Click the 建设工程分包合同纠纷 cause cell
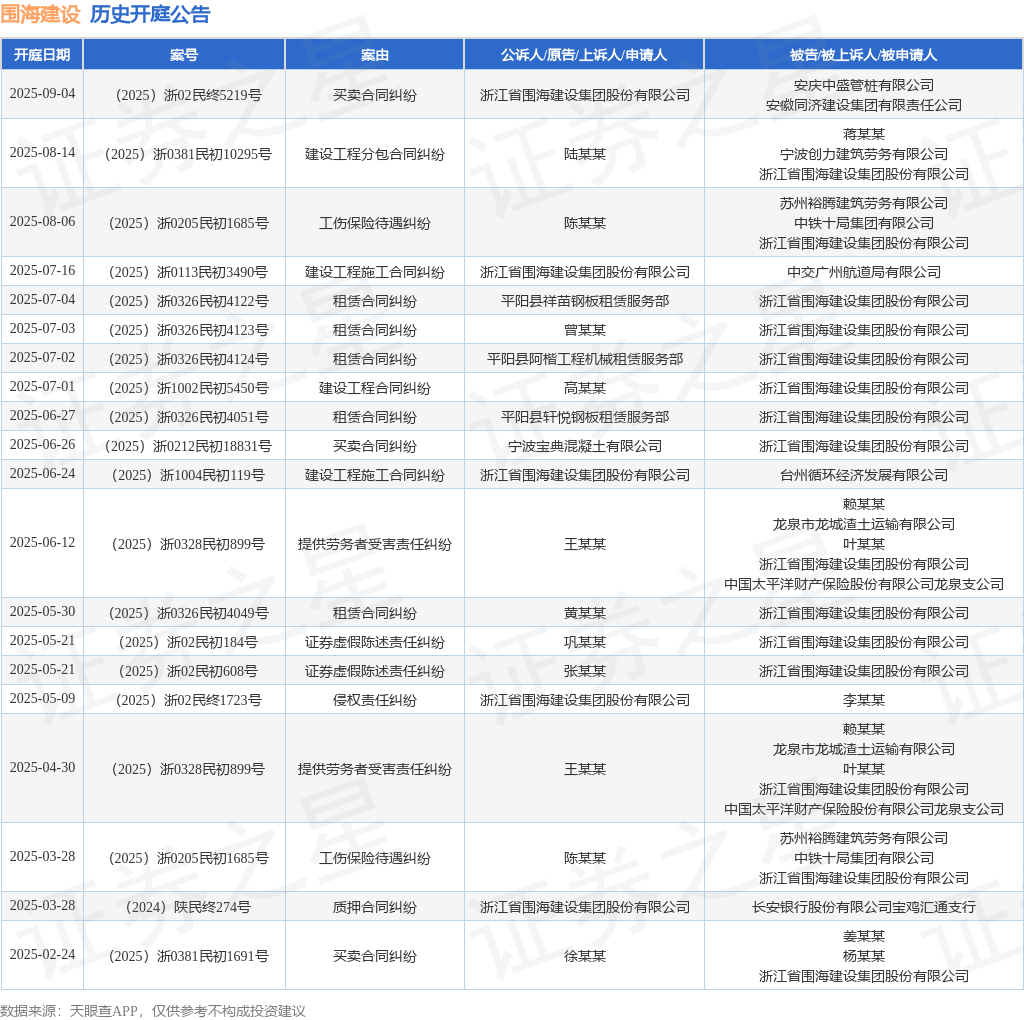Image resolution: width=1024 pixels, height=1020 pixels. (374, 154)
